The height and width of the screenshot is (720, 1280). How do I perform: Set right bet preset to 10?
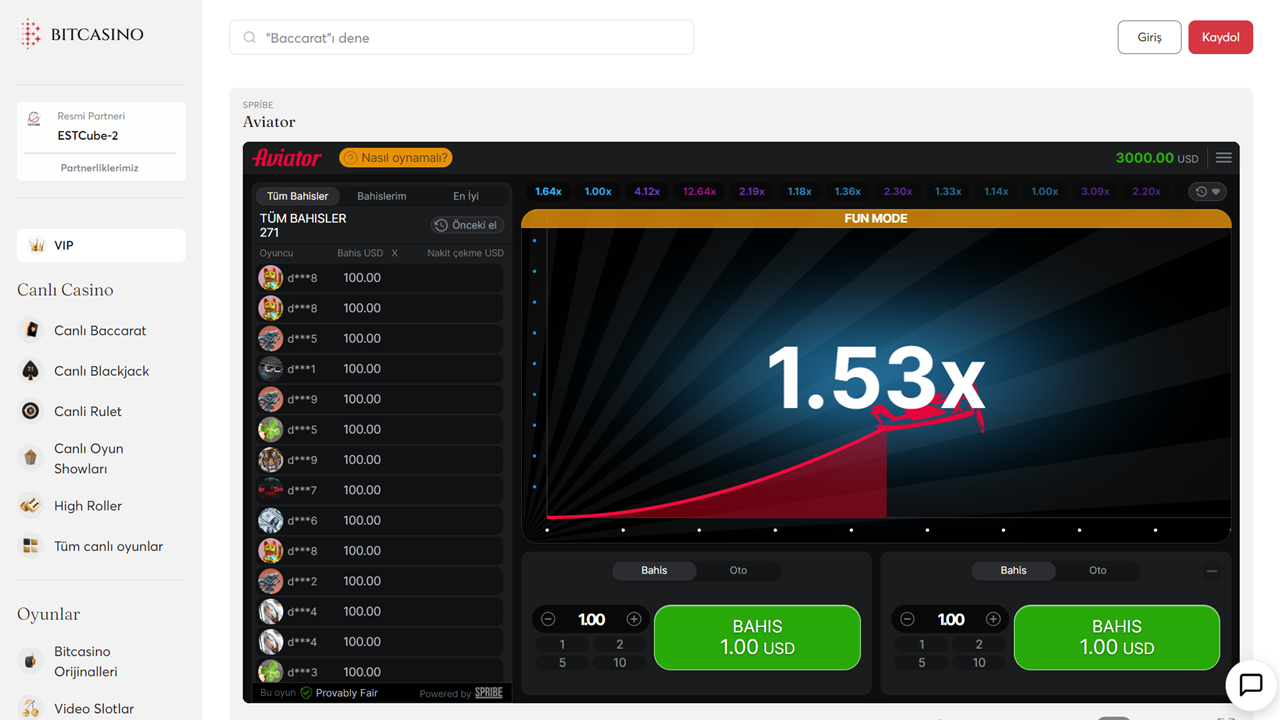coord(979,662)
